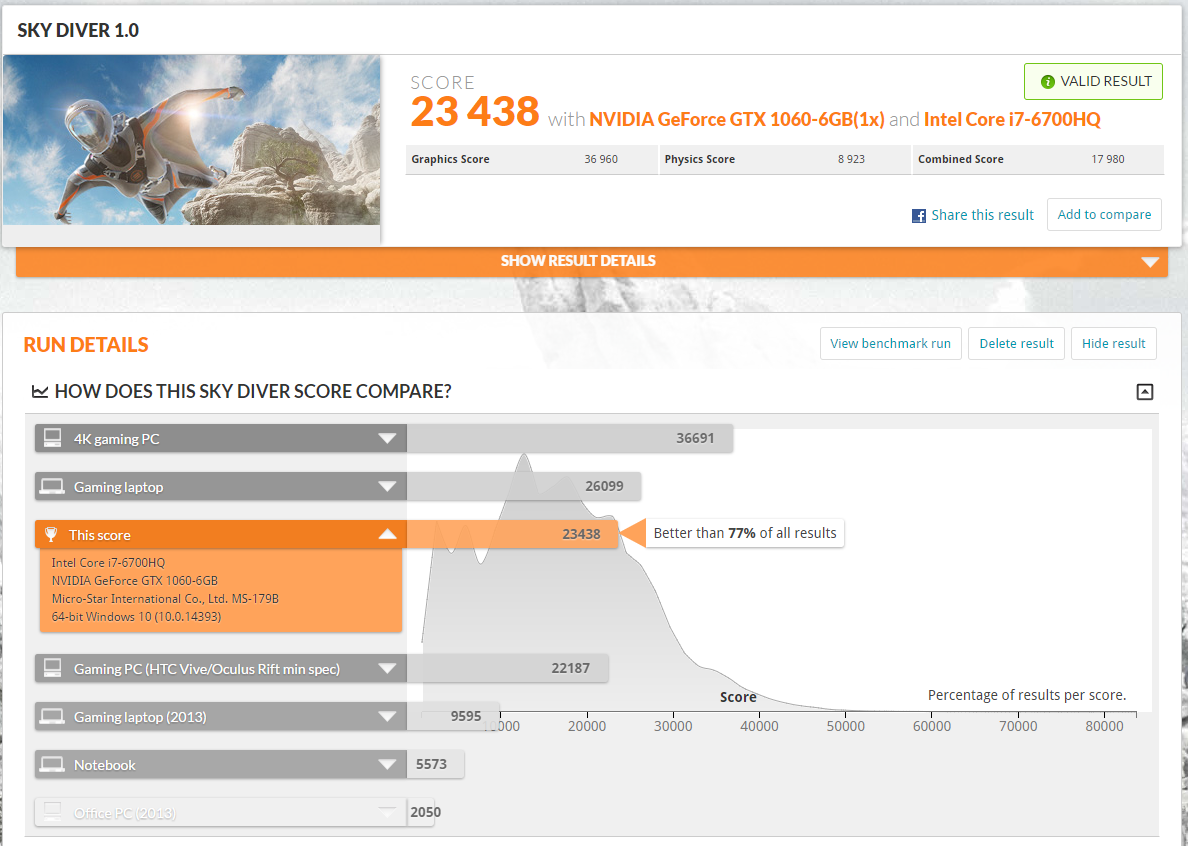1188x846 pixels.
Task: Click Delete result button
Action: click(1016, 343)
